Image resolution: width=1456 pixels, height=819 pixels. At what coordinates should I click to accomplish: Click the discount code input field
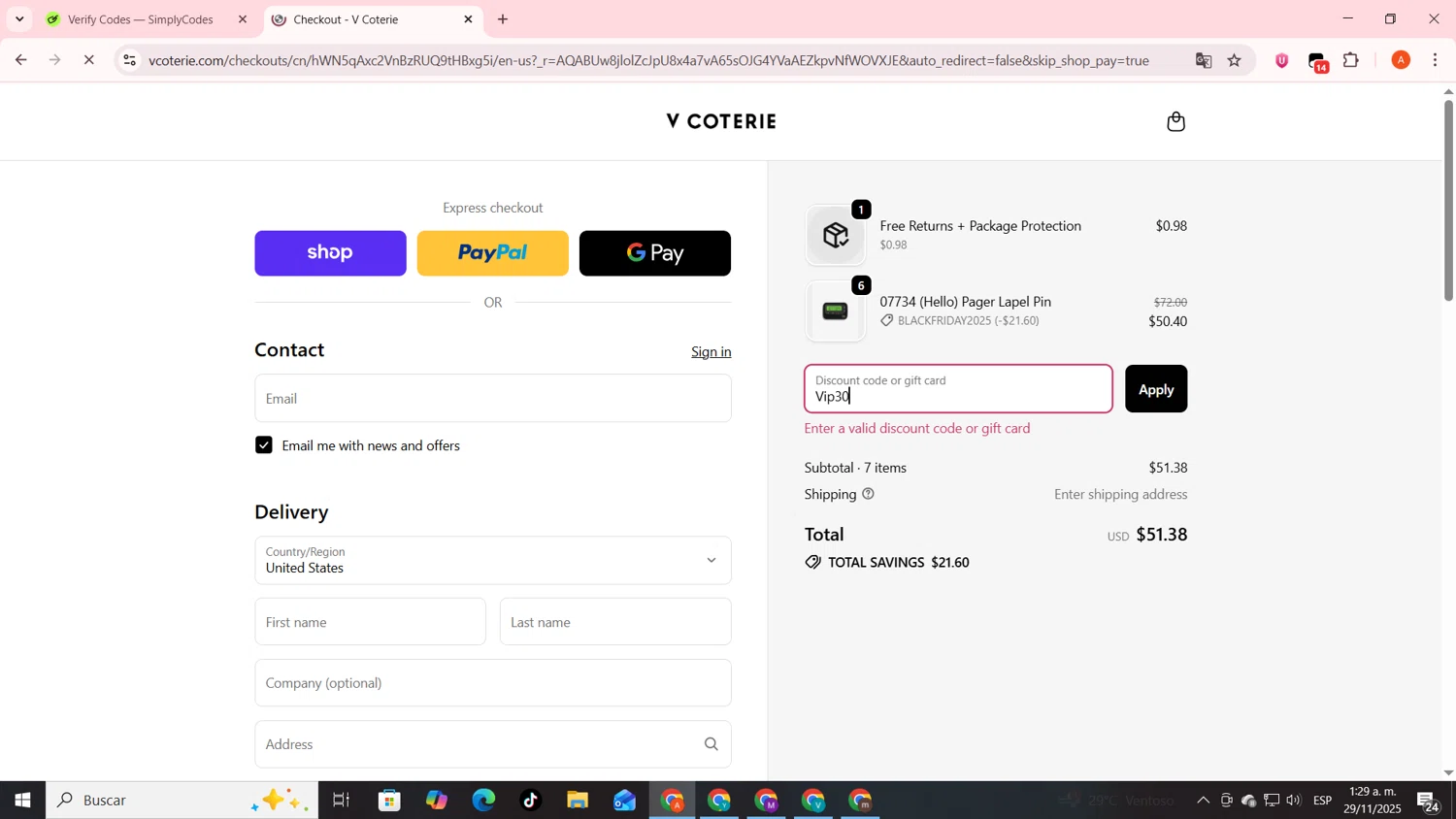pyautogui.click(x=958, y=389)
